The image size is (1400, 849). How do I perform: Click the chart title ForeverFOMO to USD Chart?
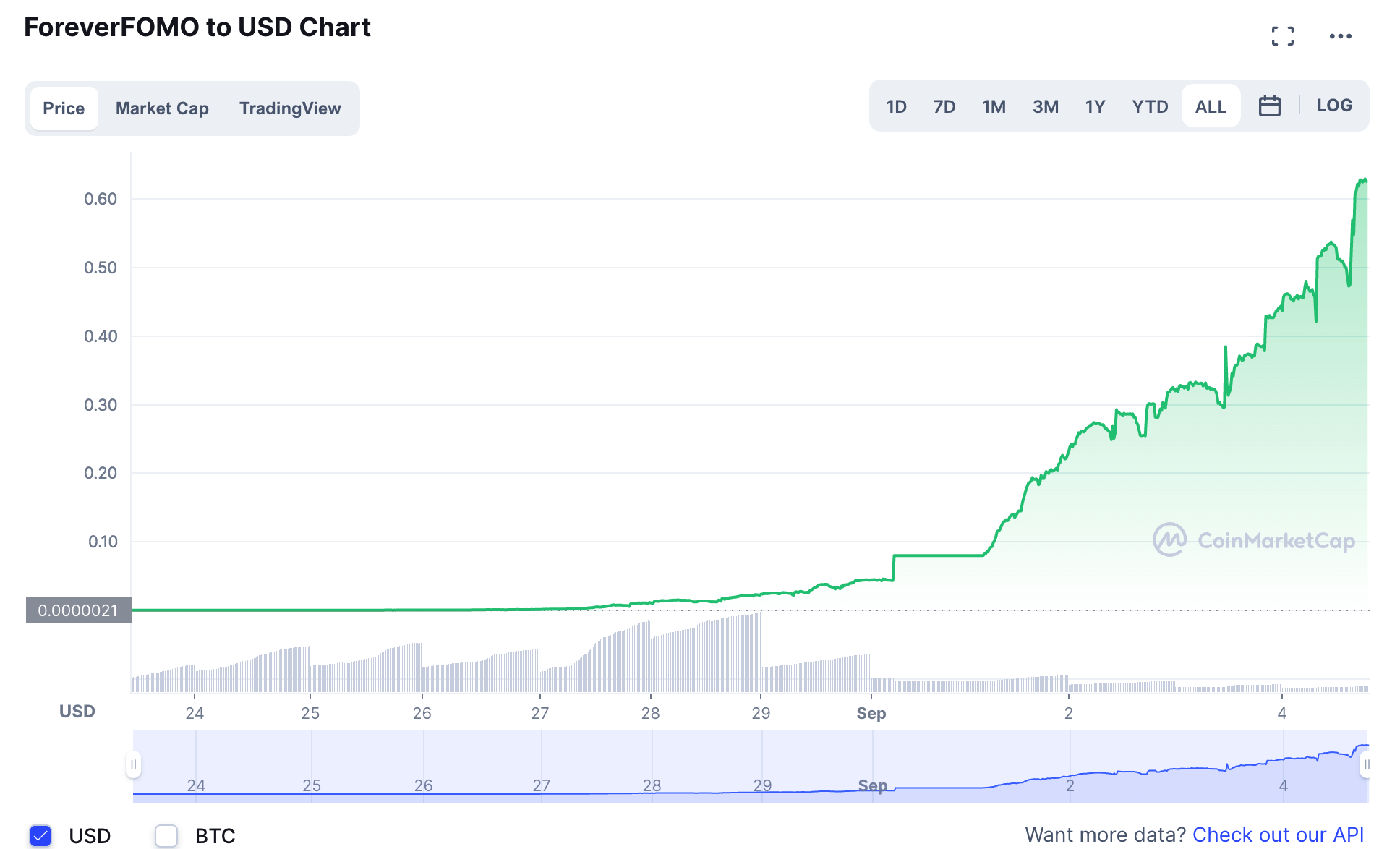coord(197,27)
